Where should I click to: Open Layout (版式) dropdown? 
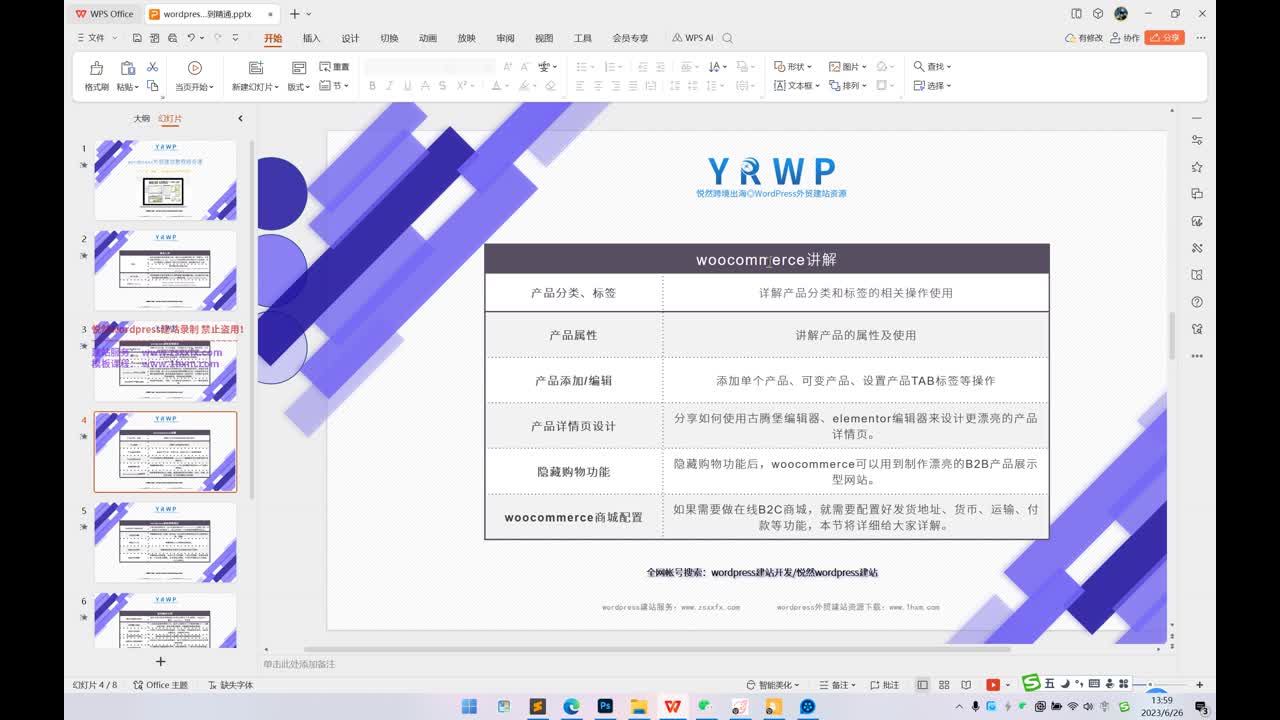point(299,87)
